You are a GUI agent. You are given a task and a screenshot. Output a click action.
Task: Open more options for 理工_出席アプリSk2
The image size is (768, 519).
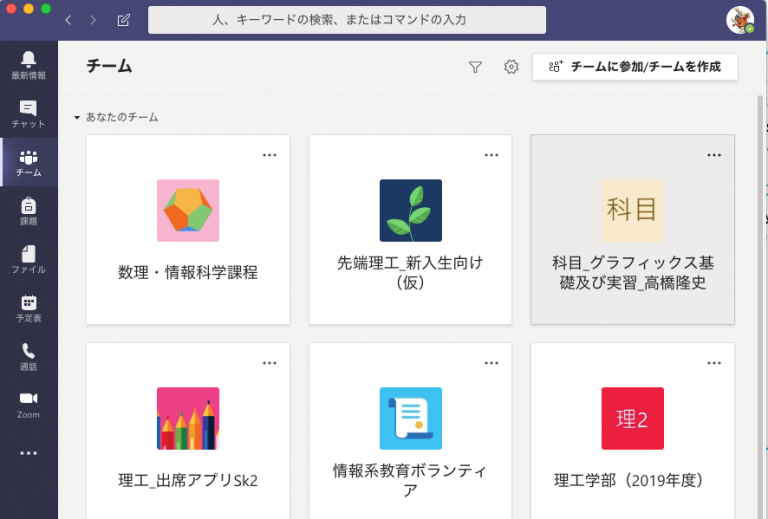click(269, 363)
